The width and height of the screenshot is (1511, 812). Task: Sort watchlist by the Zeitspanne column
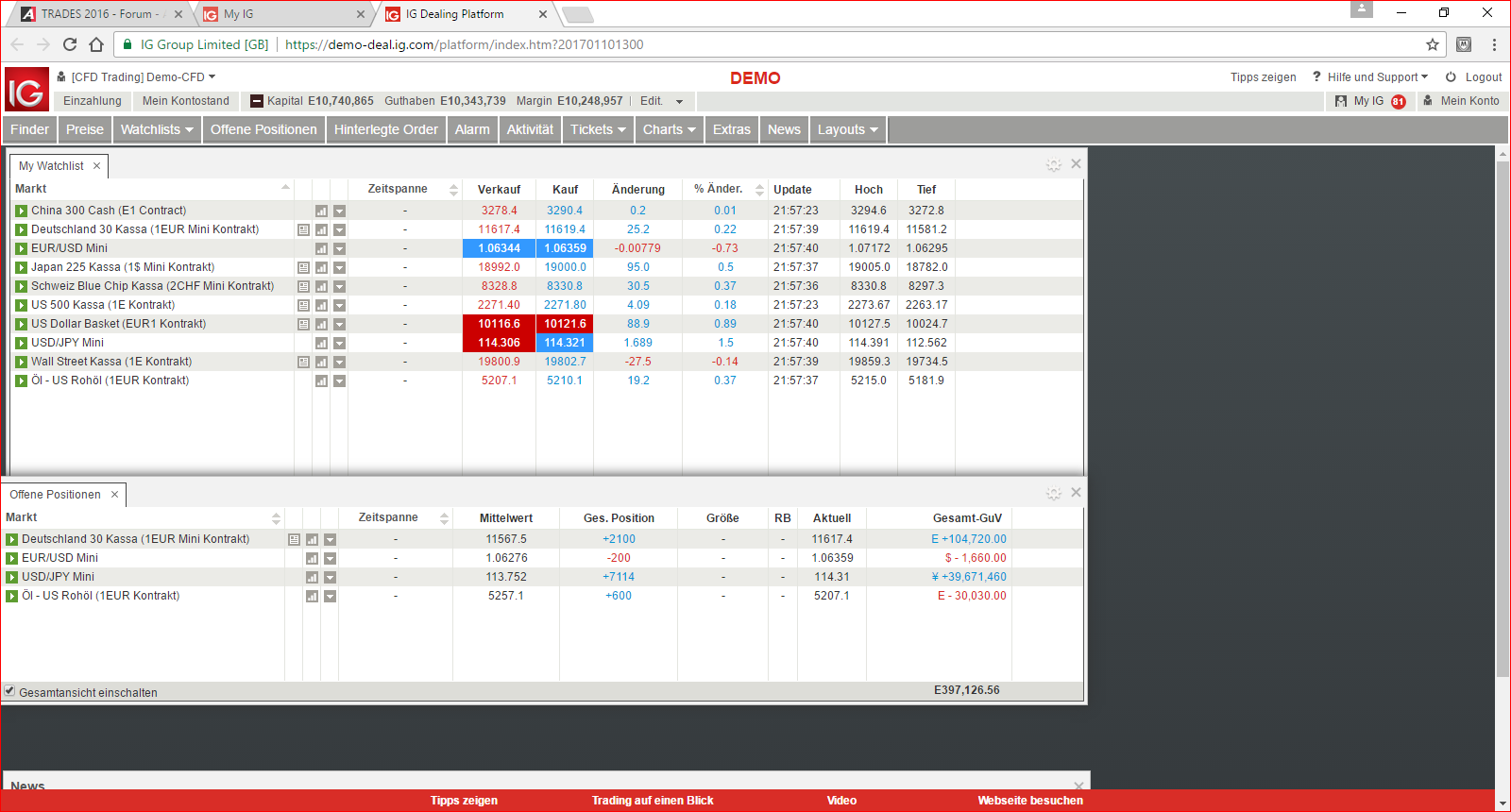point(404,190)
